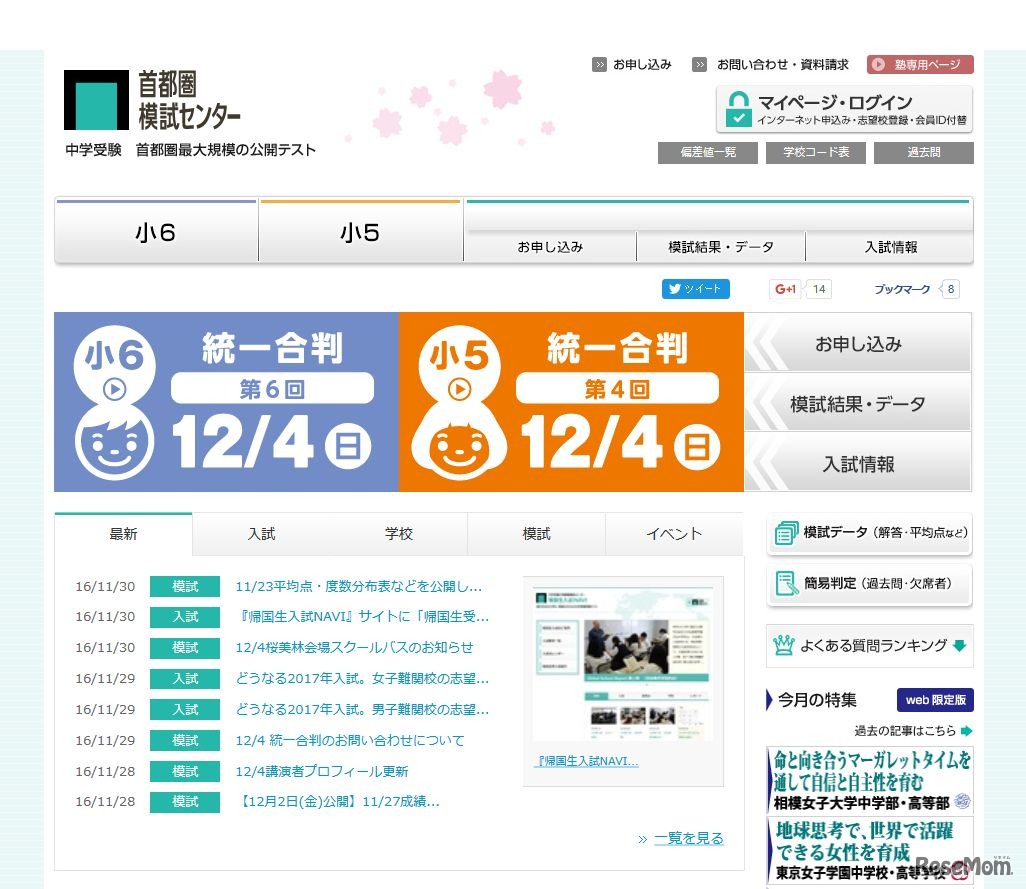Switch to the イベント news tab
This screenshot has height=889, width=1026.
pos(674,534)
